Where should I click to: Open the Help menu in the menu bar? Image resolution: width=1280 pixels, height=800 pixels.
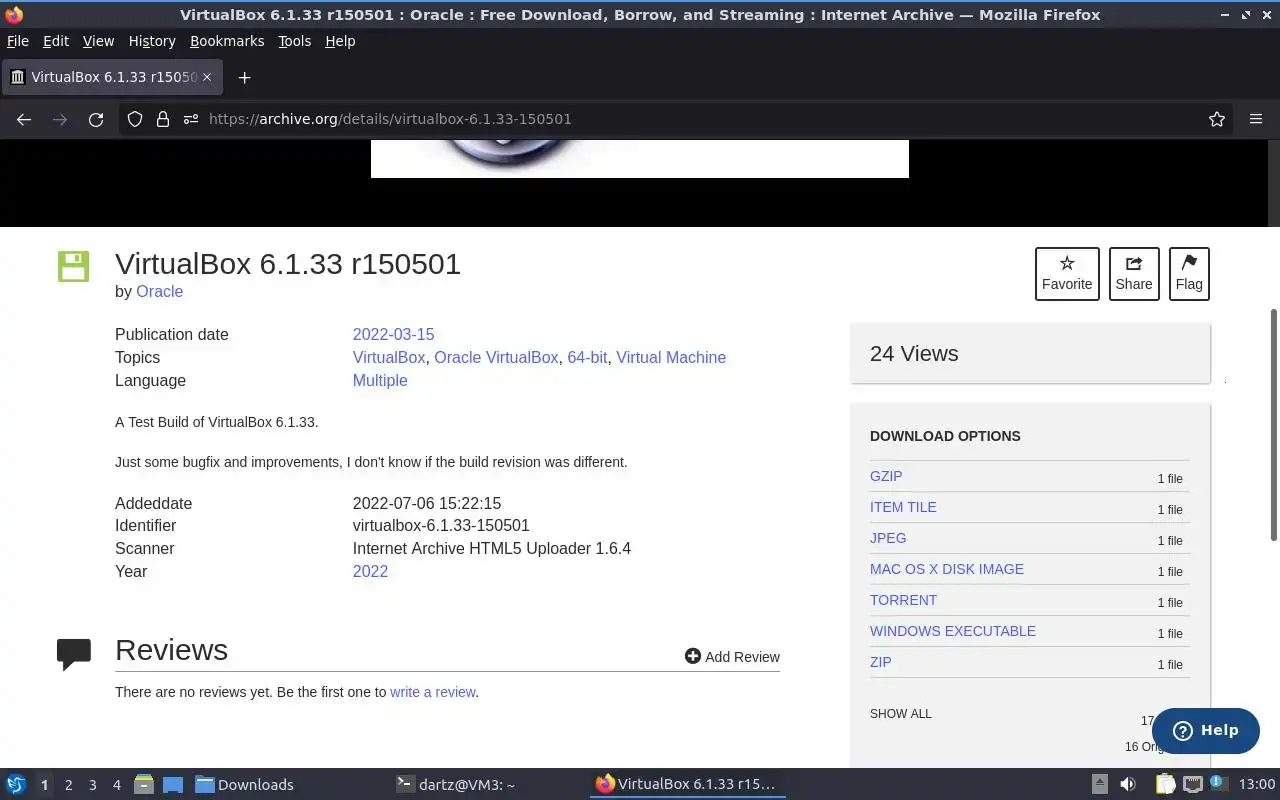click(x=340, y=41)
